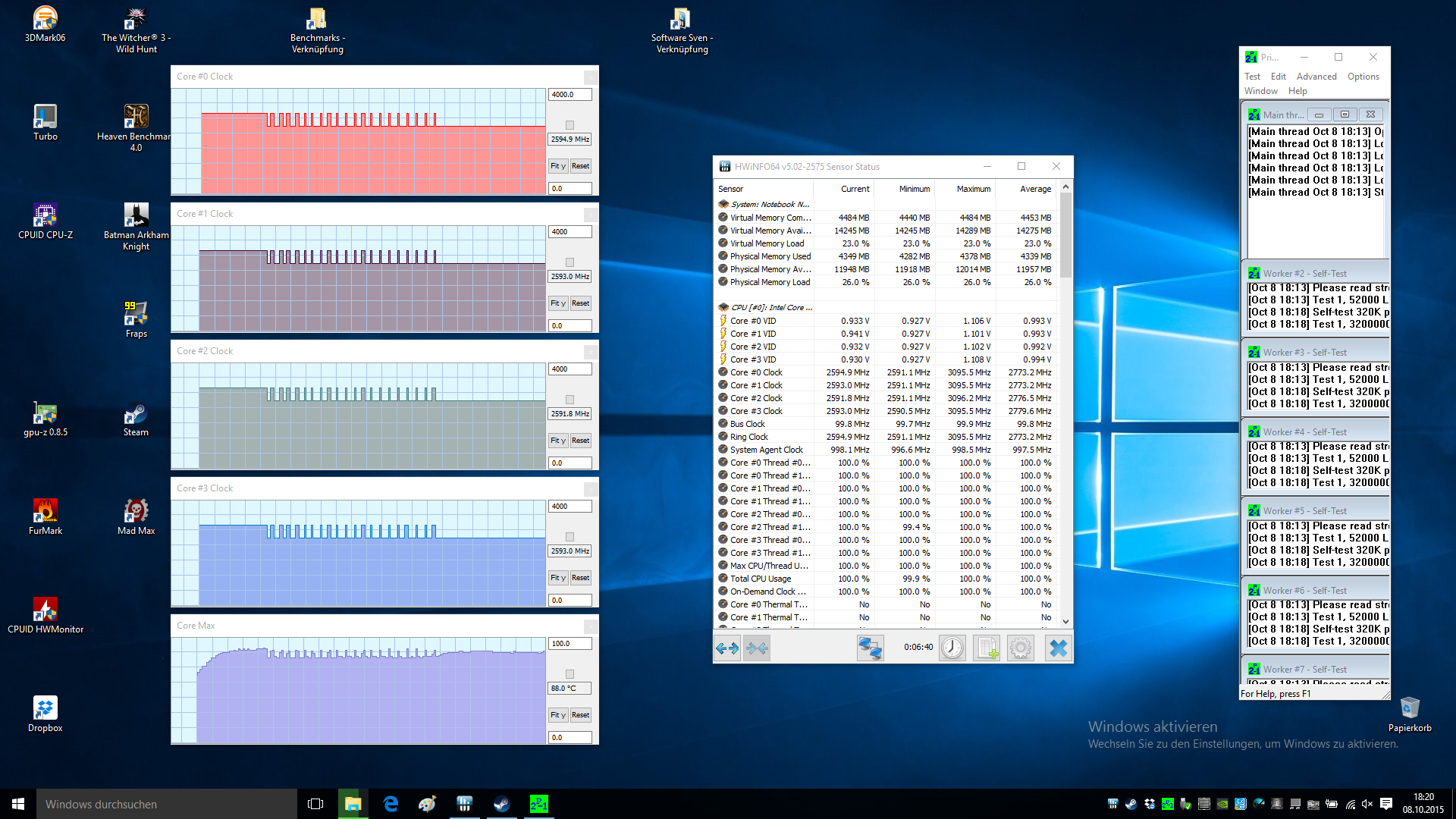Select the Bus Clock sensor row
1456x819 pixels.
(x=886, y=424)
